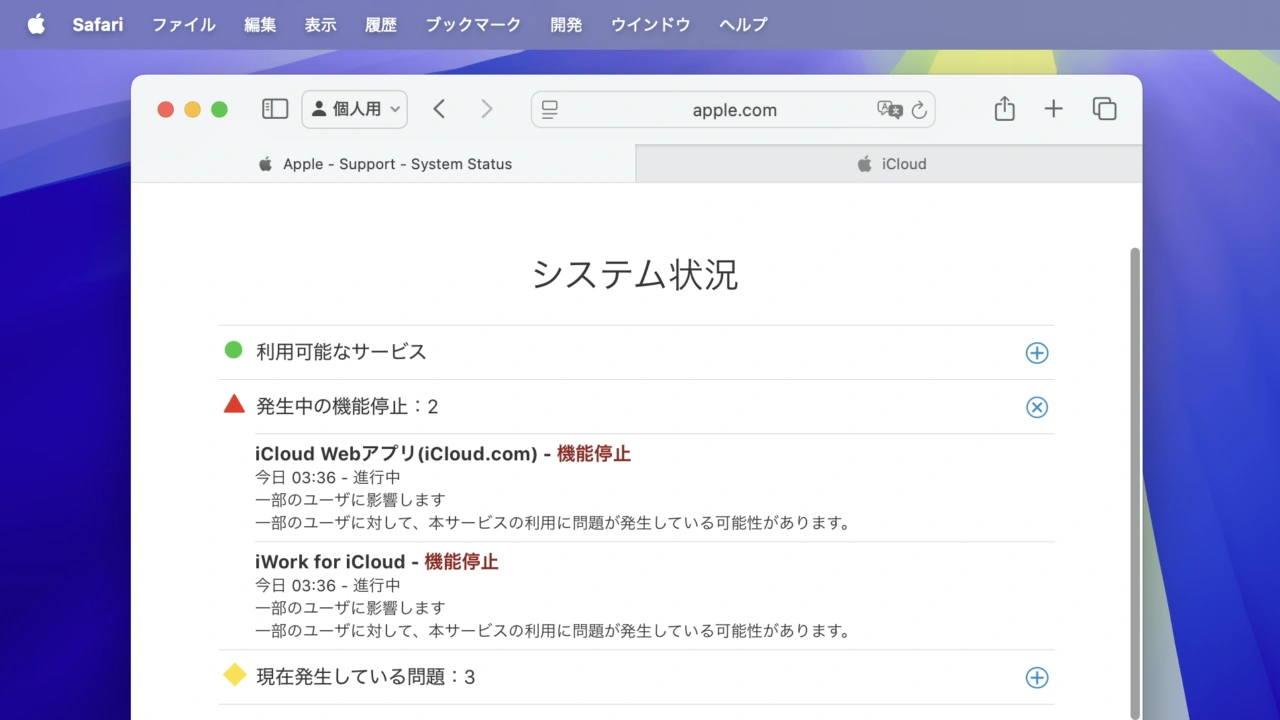
Task: Switch to the iCloud tab
Action: (x=889, y=164)
